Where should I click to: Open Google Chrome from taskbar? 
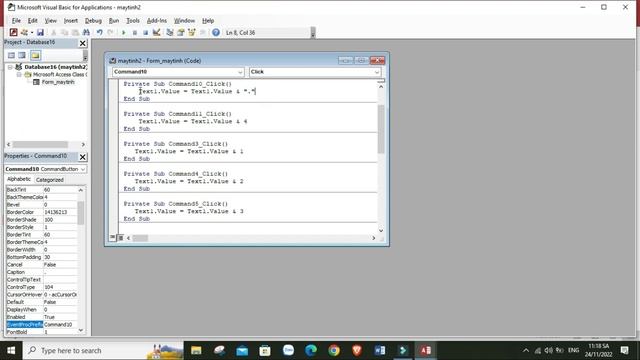click(x=334, y=350)
